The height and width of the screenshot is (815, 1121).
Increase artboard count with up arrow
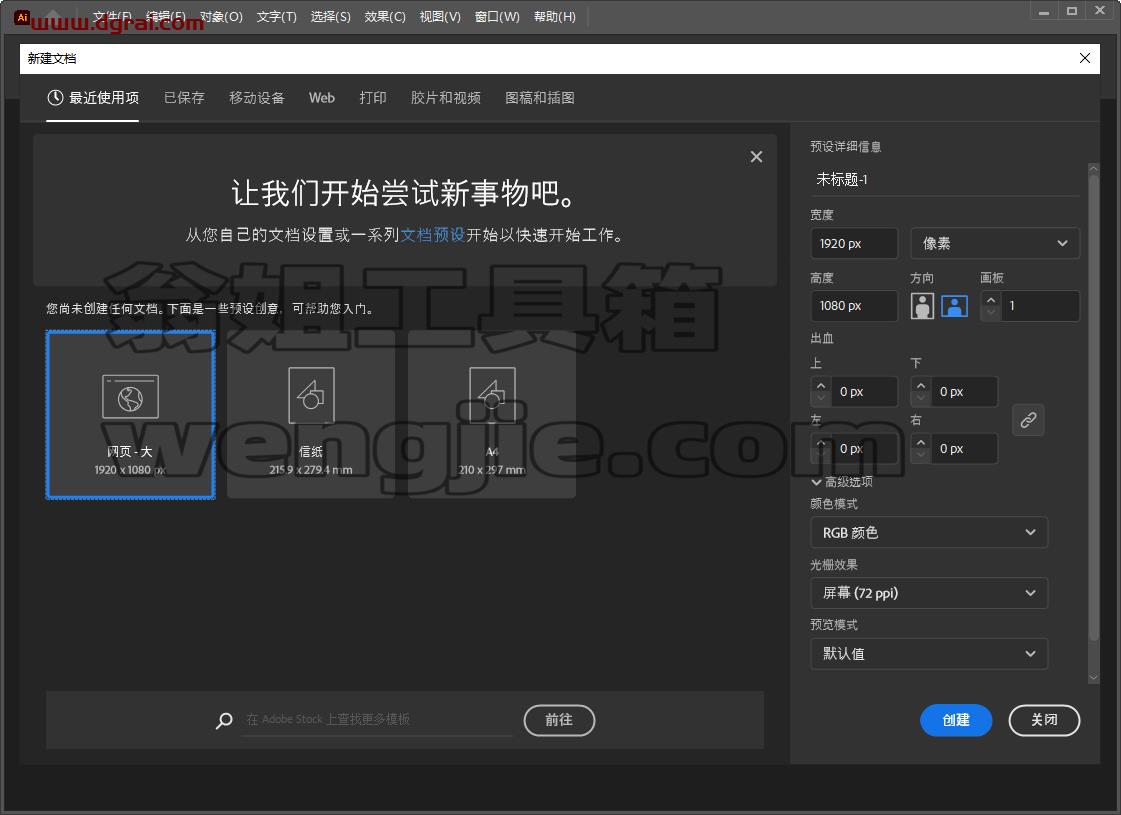coord(991,300)
